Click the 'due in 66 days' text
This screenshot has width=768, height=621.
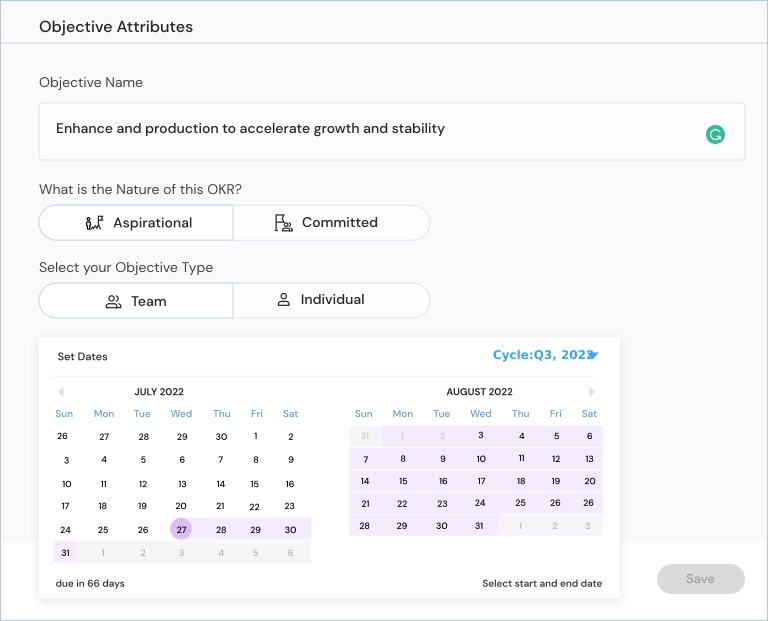(90, 583)
